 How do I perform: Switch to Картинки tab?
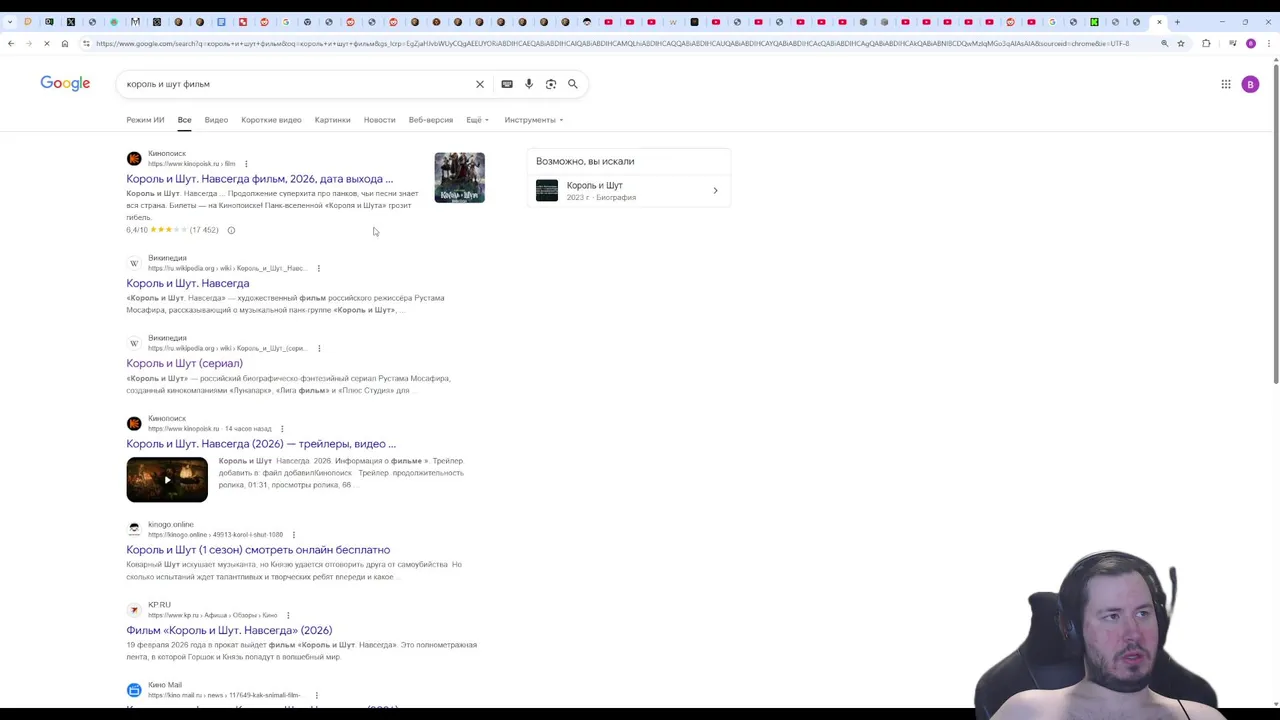[x=333, y=120]
